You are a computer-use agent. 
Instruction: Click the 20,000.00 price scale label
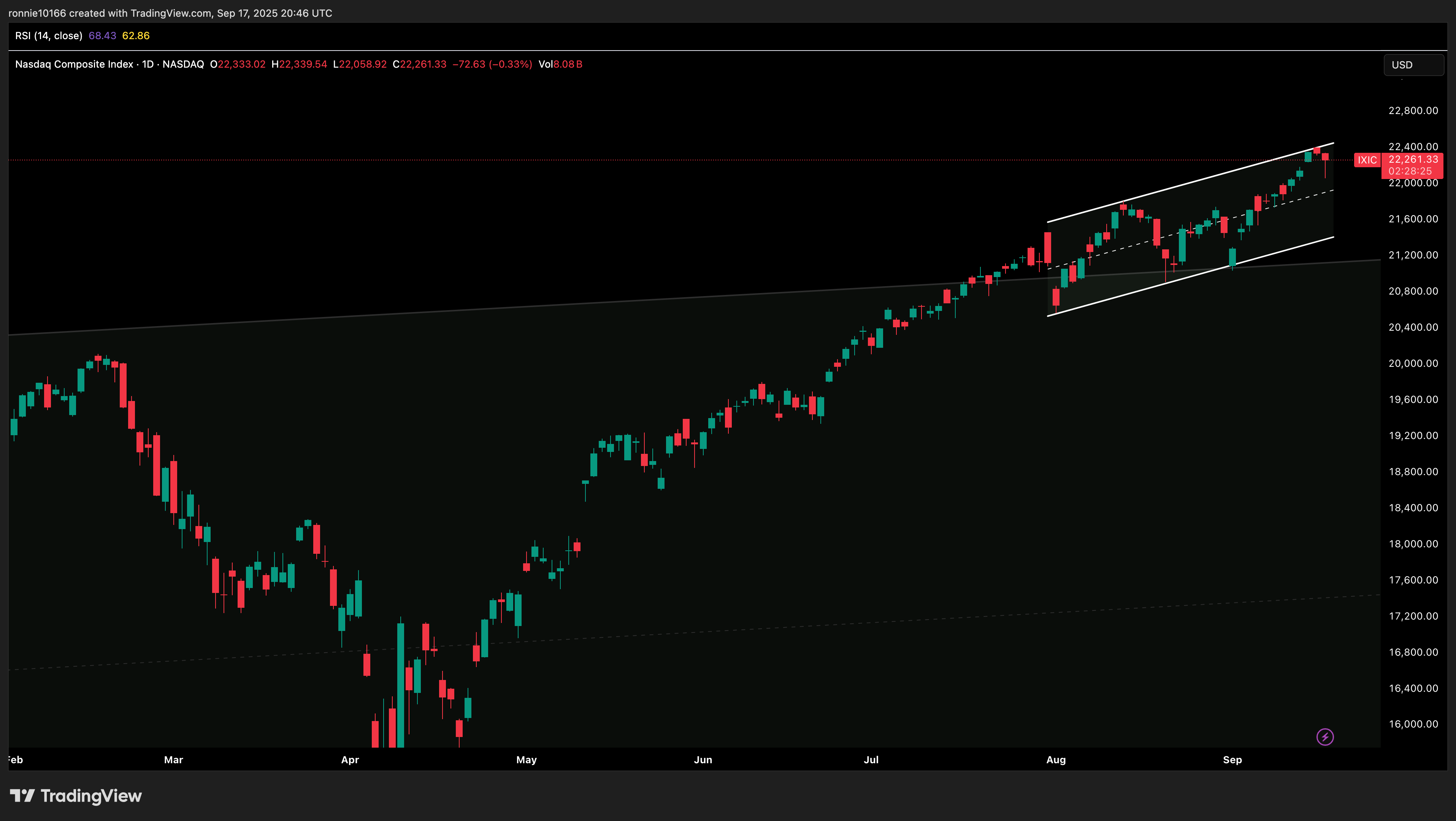point(1413,363)
